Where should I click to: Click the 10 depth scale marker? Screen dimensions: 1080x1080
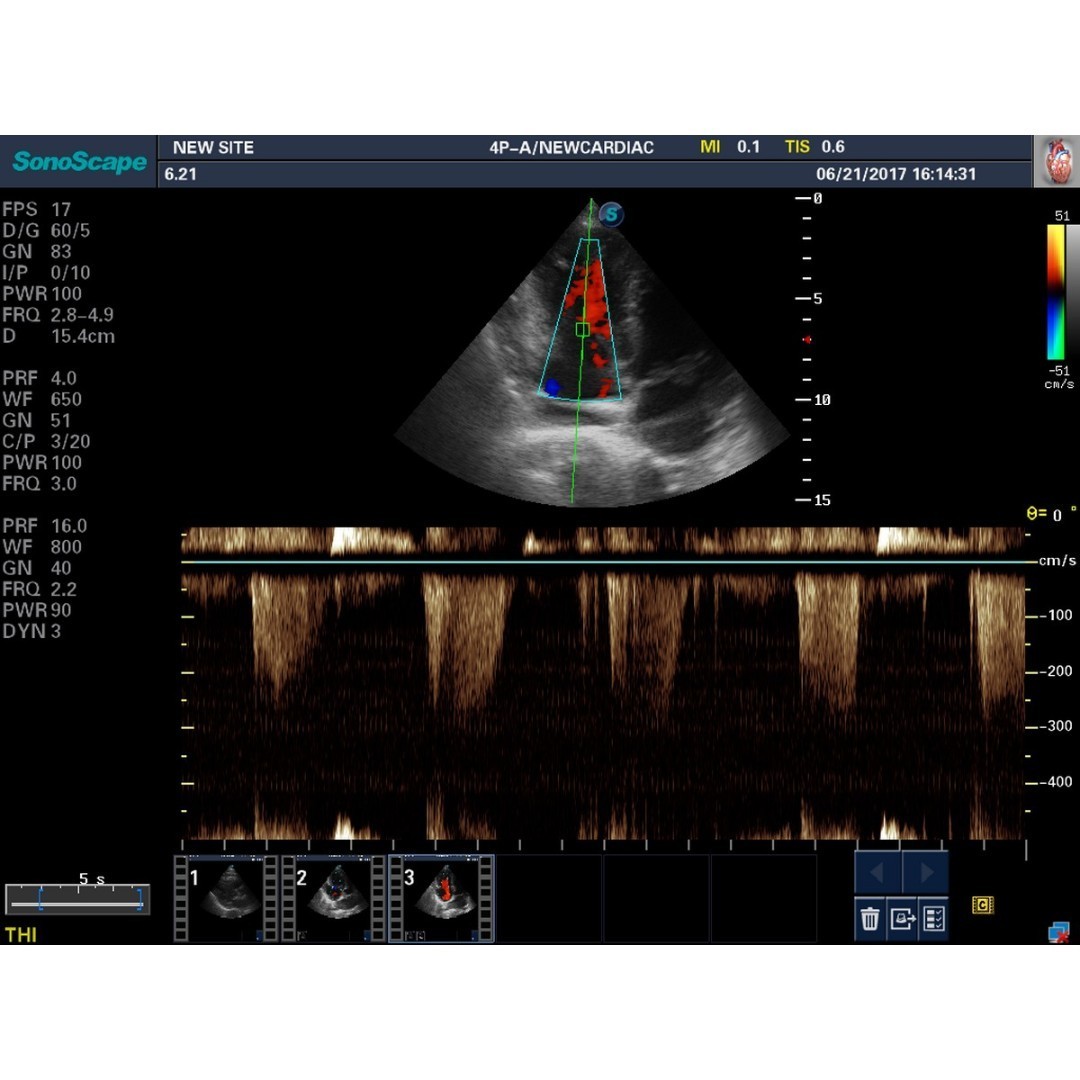pos(822,399)
